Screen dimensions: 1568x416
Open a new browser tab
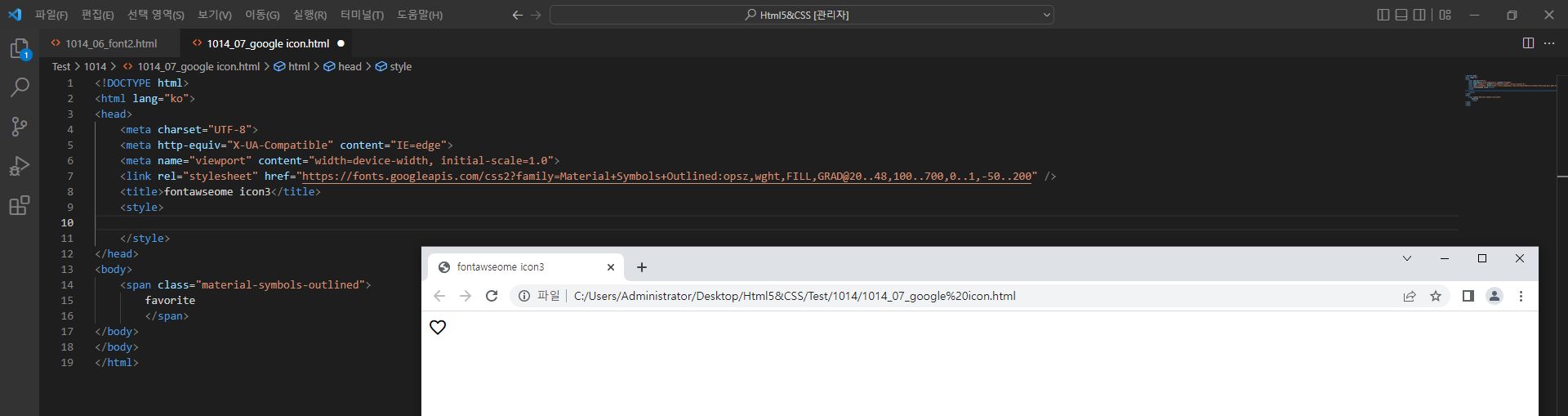[x=642, y=267]
